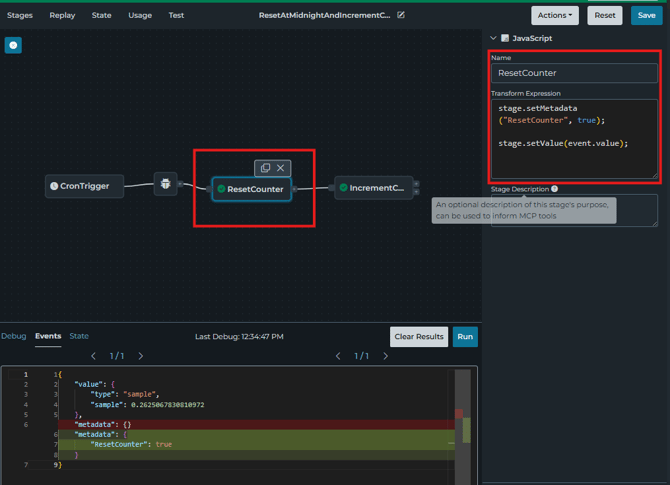Screen dimensions: 670x485
Task: Click the Reset button
Action: (605, 15)
